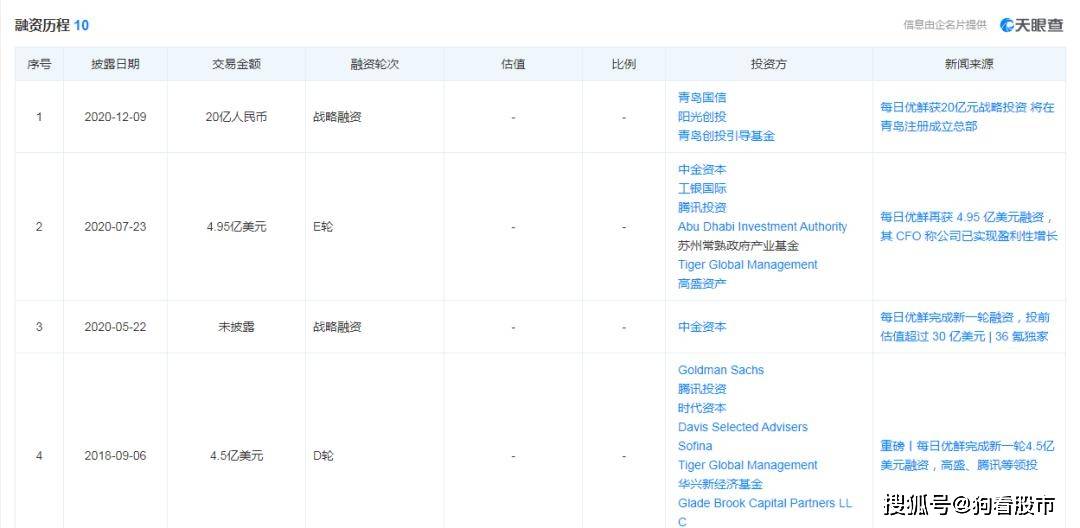
Task: Select the amount 4.95亿美元
Action: pyautogui.click(x=236, y=226)
